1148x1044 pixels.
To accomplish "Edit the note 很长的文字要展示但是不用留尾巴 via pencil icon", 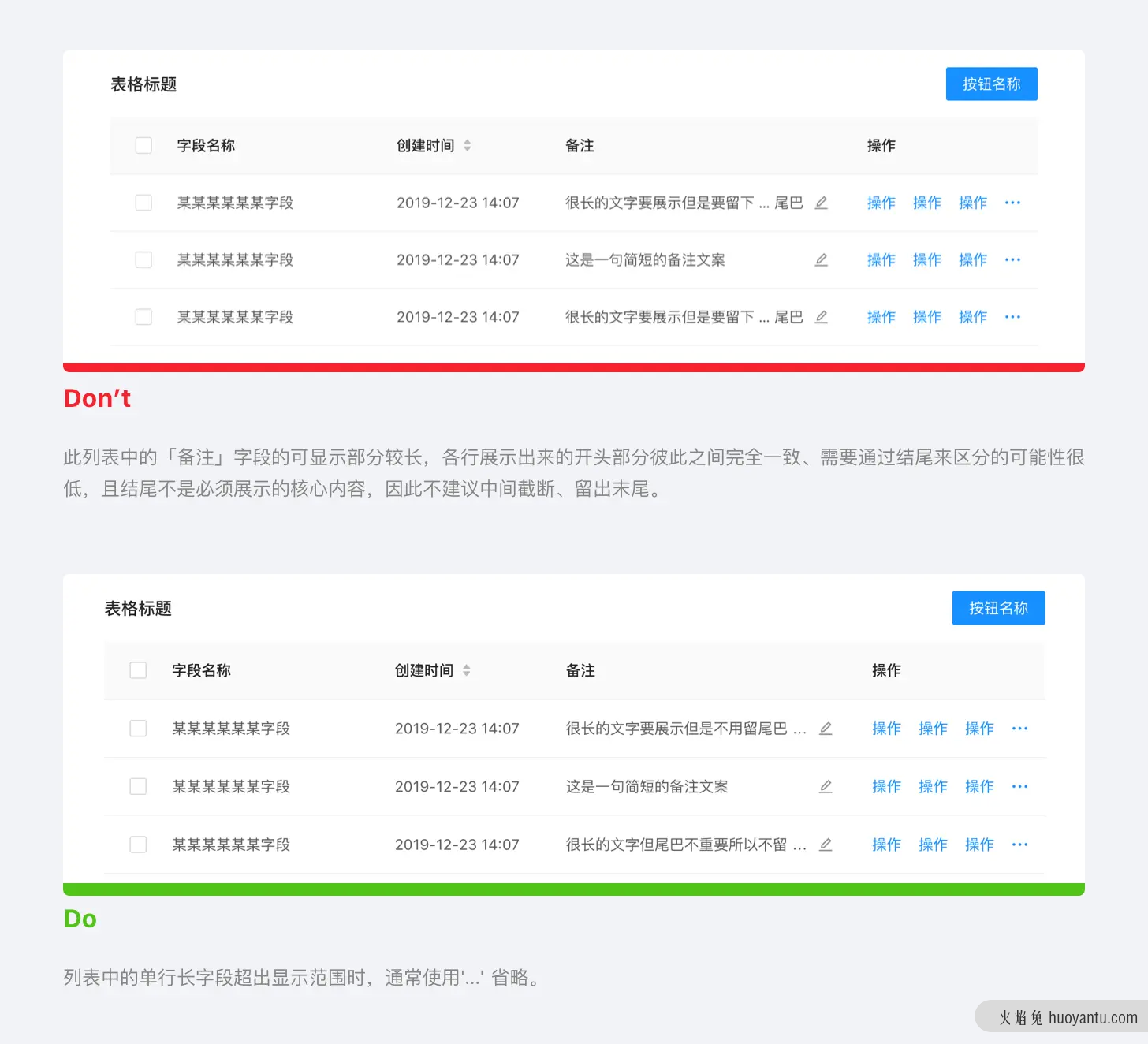I will [x=826, y=729].
